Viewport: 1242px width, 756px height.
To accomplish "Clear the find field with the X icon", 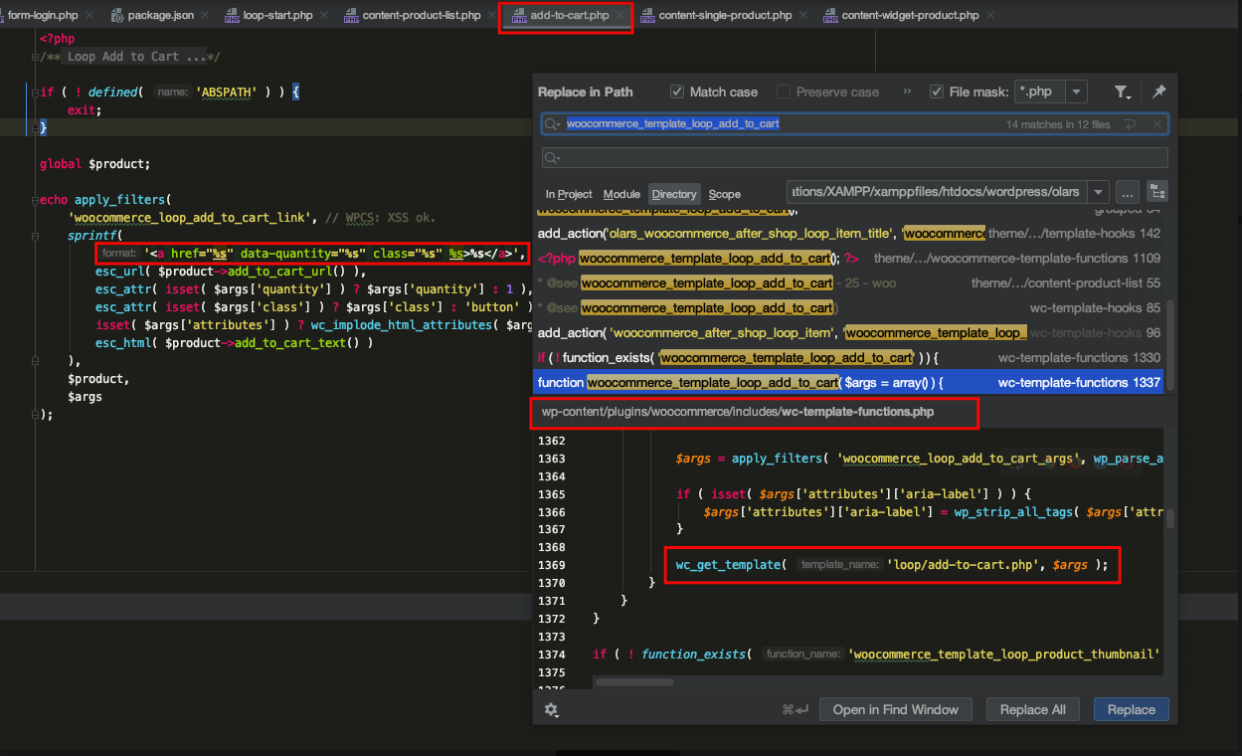I will 1157,125.
